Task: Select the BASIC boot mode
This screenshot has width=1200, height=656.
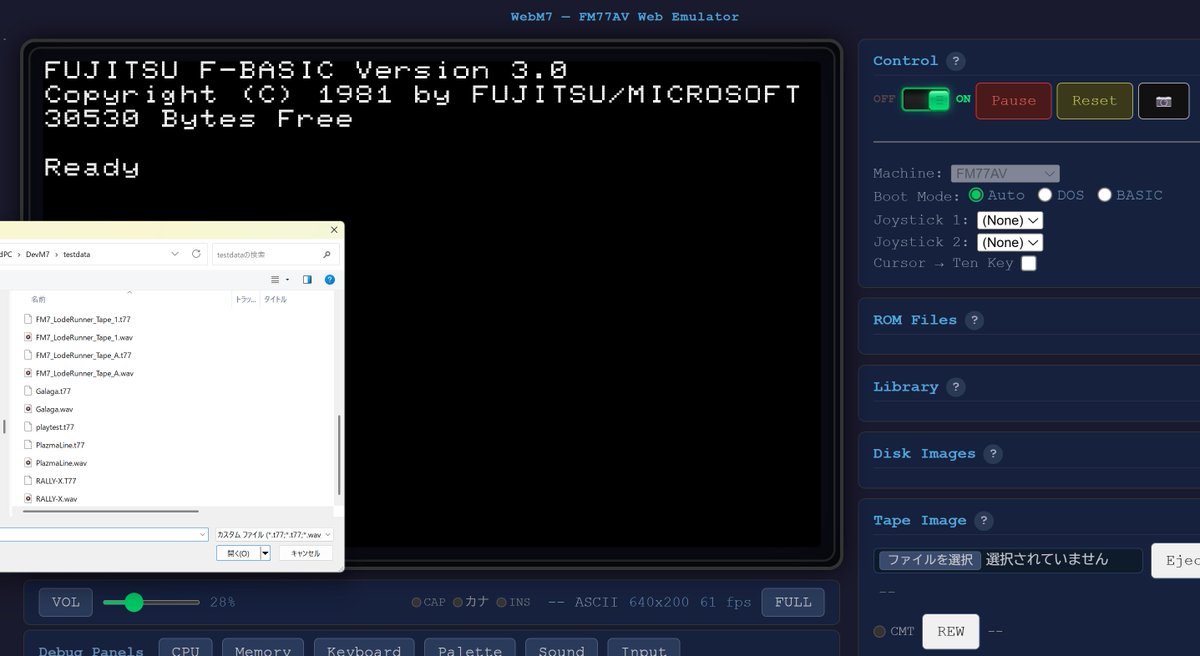Action: [x=1105, y=195]
